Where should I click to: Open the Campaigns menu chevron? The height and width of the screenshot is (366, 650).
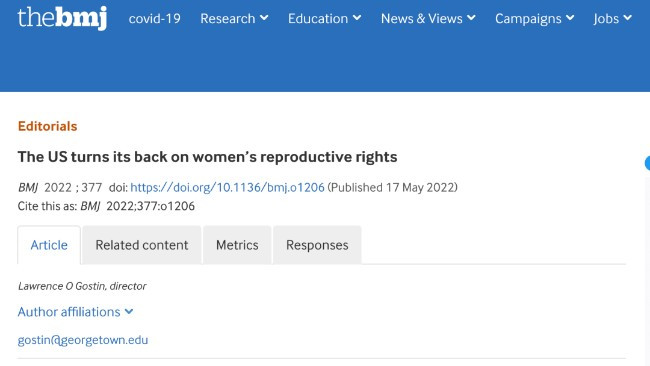click(x=570, y=18)
